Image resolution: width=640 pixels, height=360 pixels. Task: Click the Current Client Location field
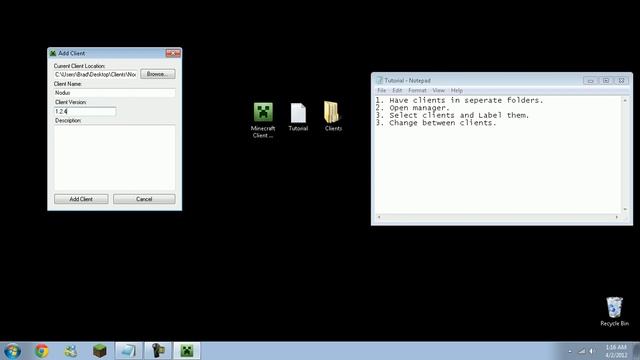click(96, 74)
